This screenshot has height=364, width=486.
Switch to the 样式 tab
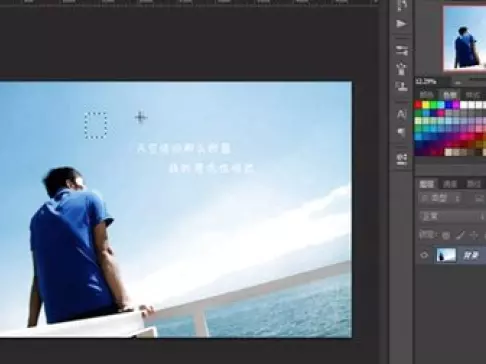tap(473, 95)
